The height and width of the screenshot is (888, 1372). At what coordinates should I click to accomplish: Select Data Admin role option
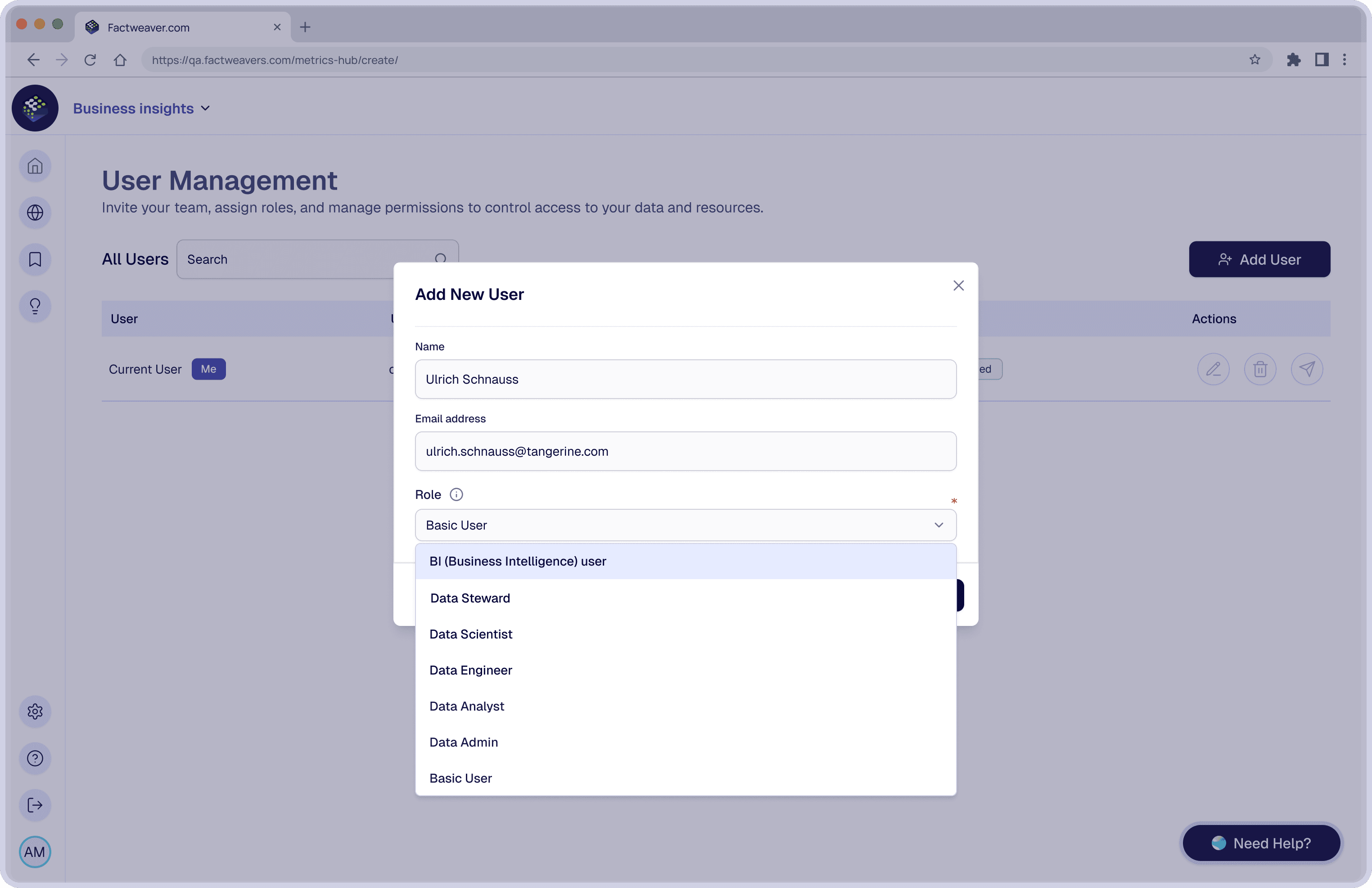685,742
